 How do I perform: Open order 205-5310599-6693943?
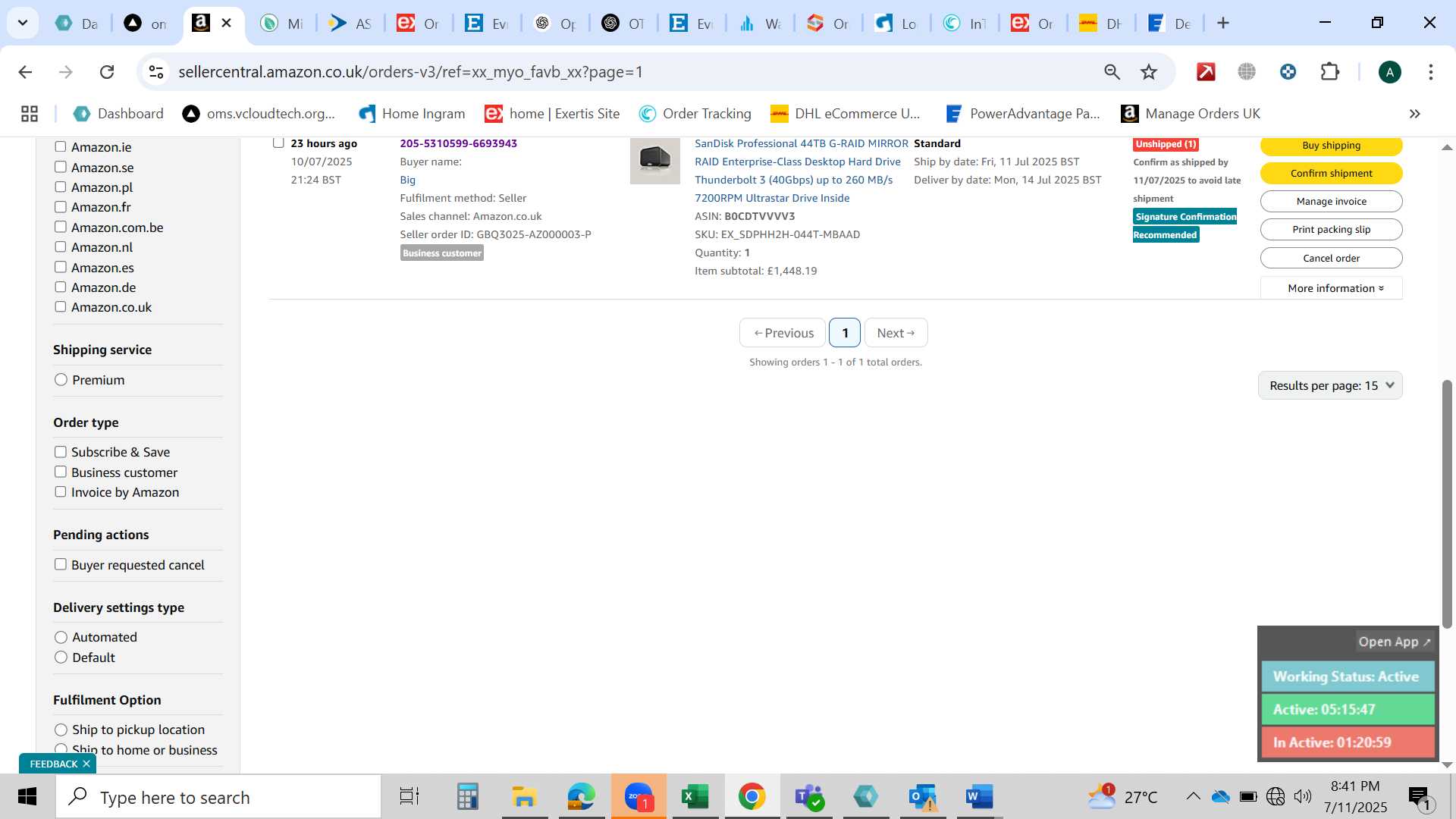[459, 143]
